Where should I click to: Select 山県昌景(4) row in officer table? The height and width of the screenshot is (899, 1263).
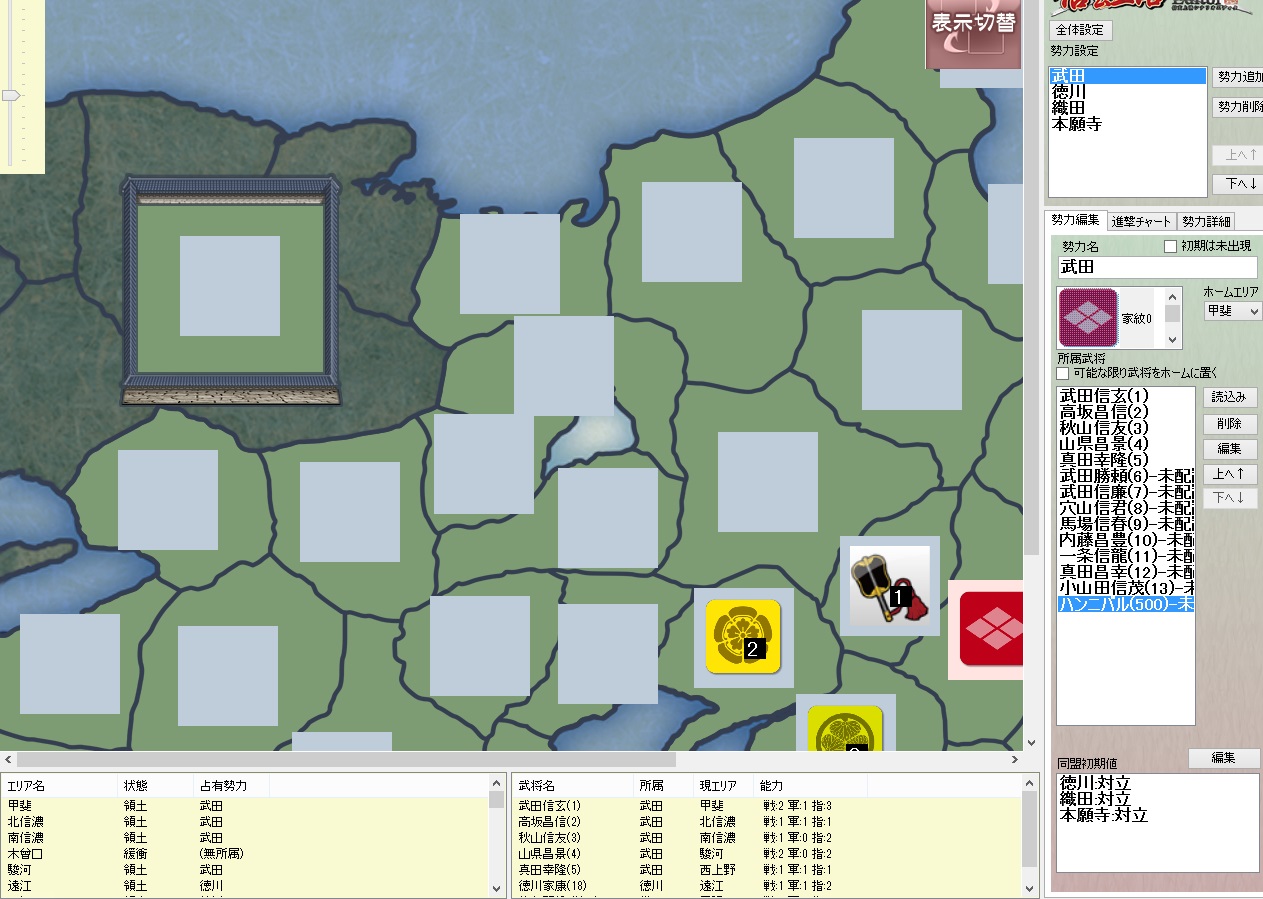point(767,853)
